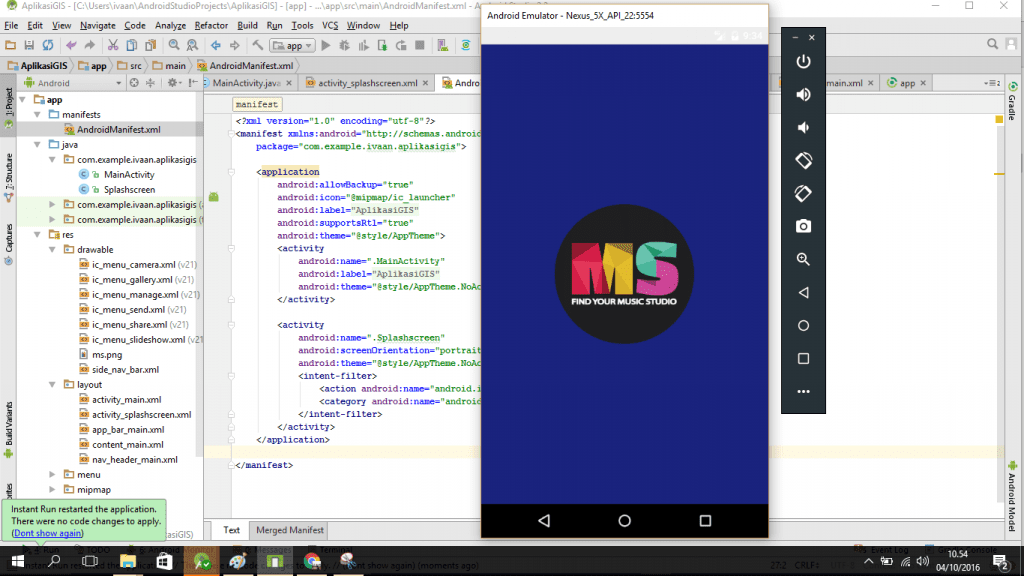Click the Make Project hammer icon

[x=258, y=45]
